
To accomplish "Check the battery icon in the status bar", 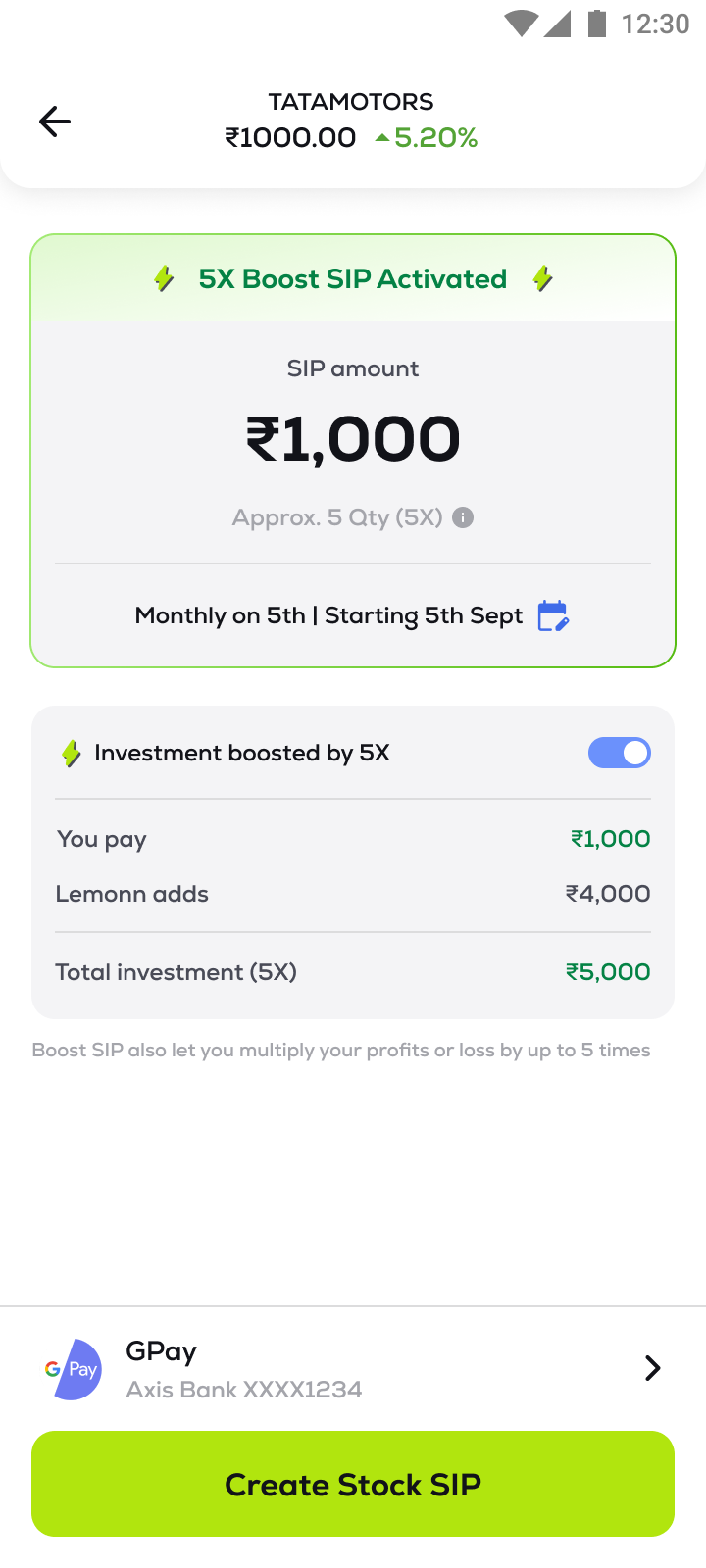I will 596,23.
